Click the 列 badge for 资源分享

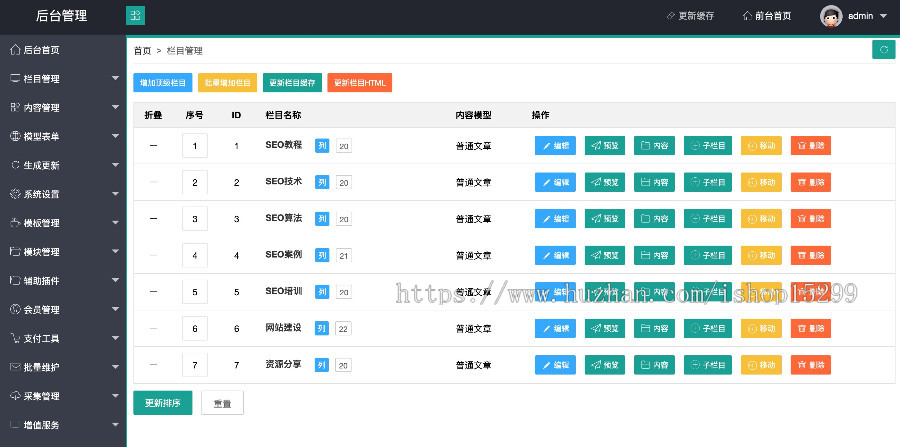click(x=322, y=365)
